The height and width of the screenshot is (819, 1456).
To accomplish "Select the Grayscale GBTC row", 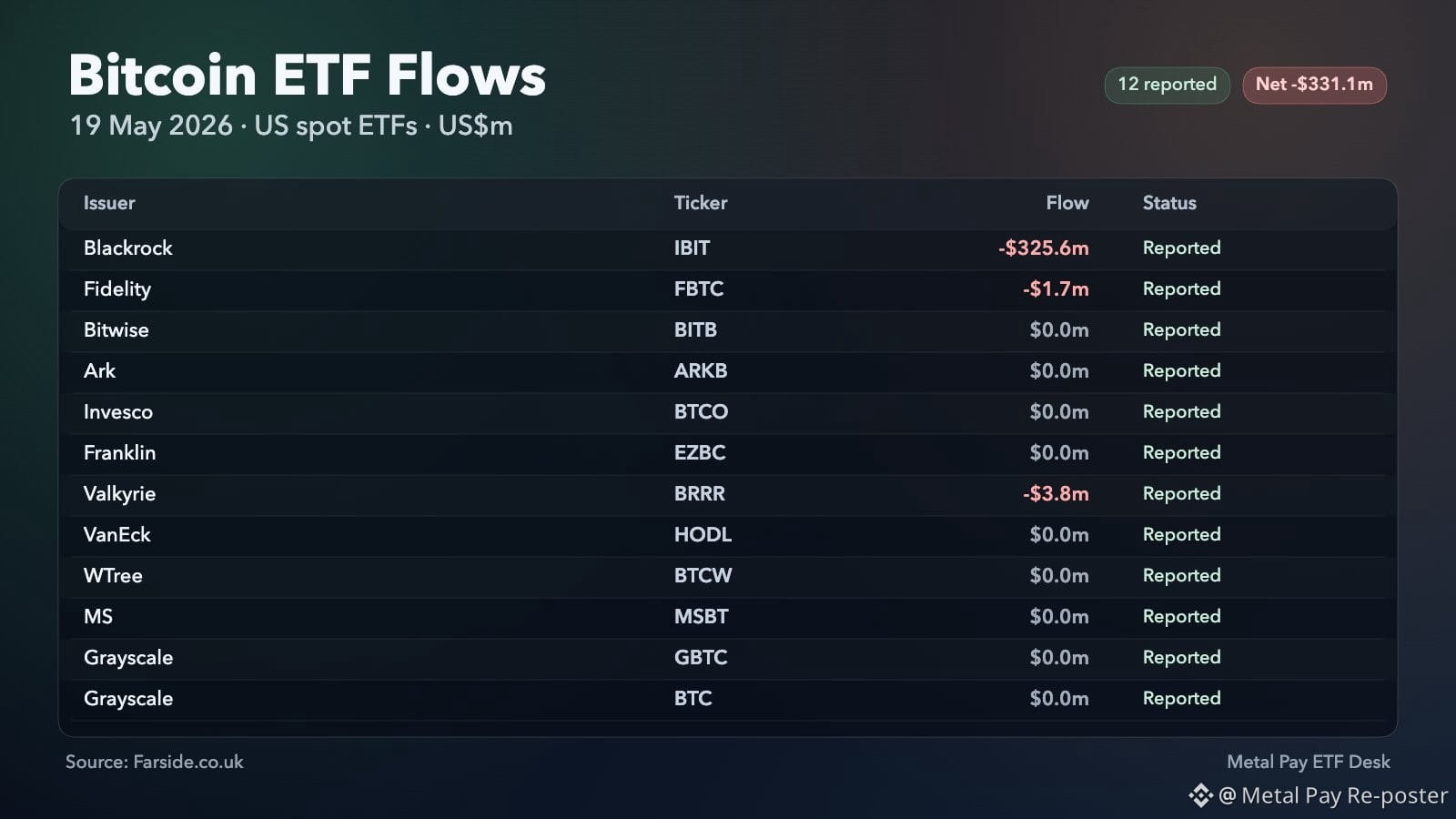I will 728,658.
